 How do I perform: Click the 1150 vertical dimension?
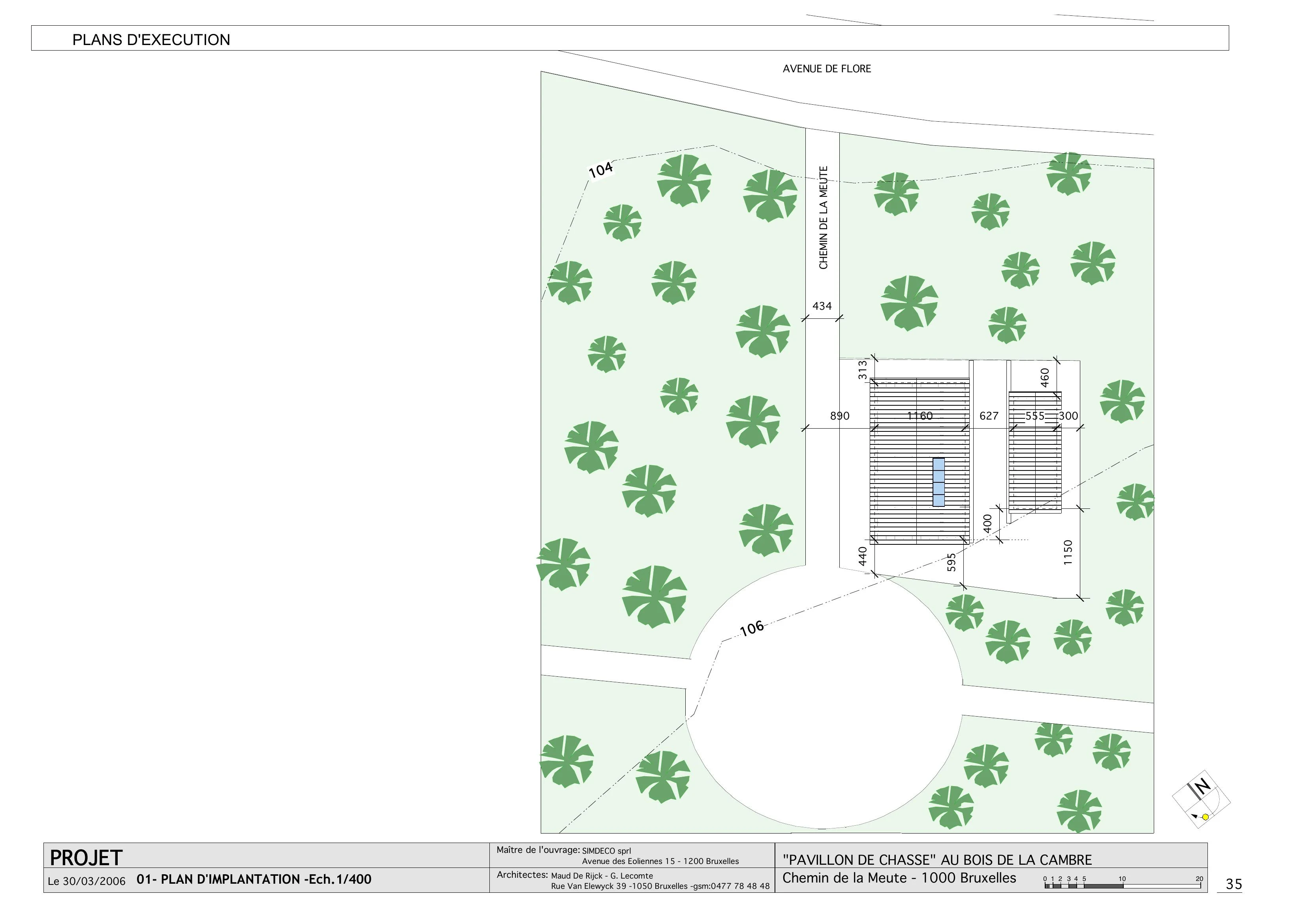[x=1068, y=552]
